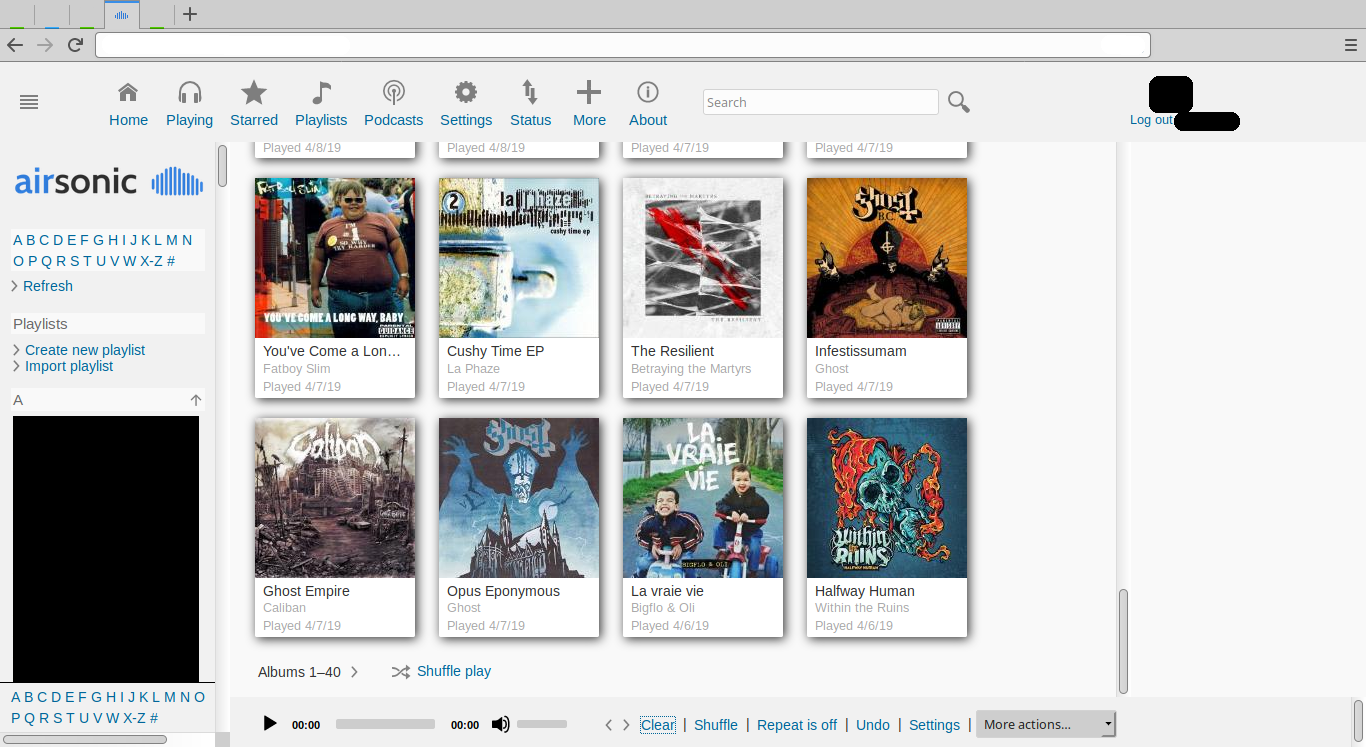The width and height of the screenshot is (1366, 747).
Task: Open the Infestissumam album cover by Ghost
Action: click(886, 257)
